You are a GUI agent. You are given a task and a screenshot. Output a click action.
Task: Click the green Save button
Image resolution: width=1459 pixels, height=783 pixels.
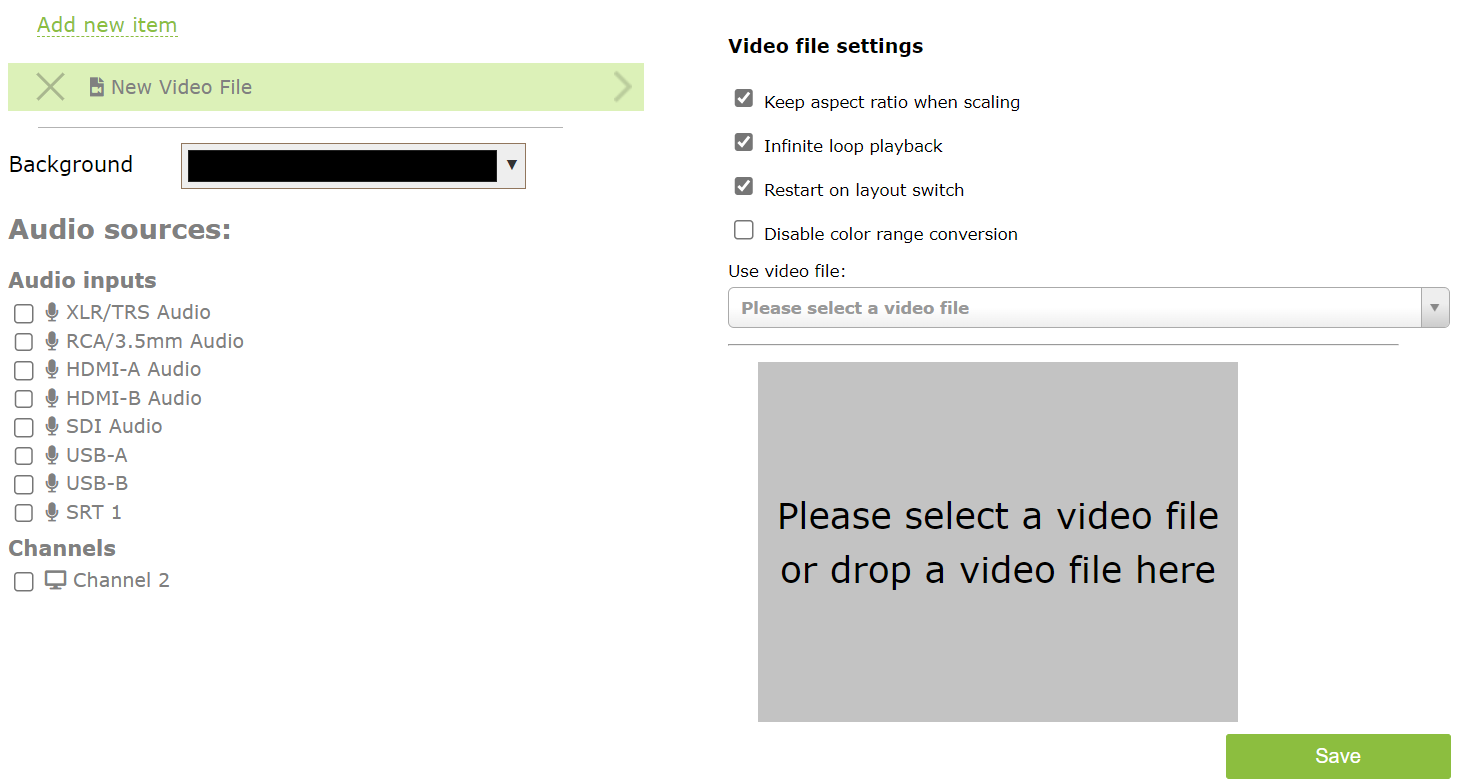tap(1338, 756)
